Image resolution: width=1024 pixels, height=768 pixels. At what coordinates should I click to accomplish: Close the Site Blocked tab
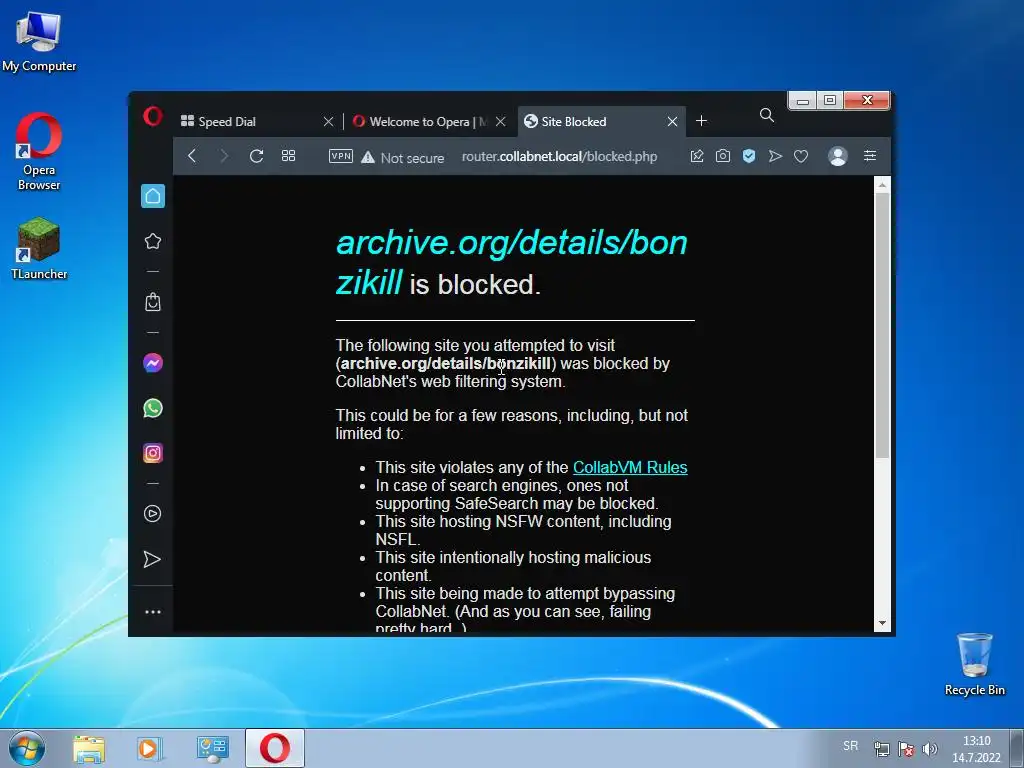coord(672,121)
